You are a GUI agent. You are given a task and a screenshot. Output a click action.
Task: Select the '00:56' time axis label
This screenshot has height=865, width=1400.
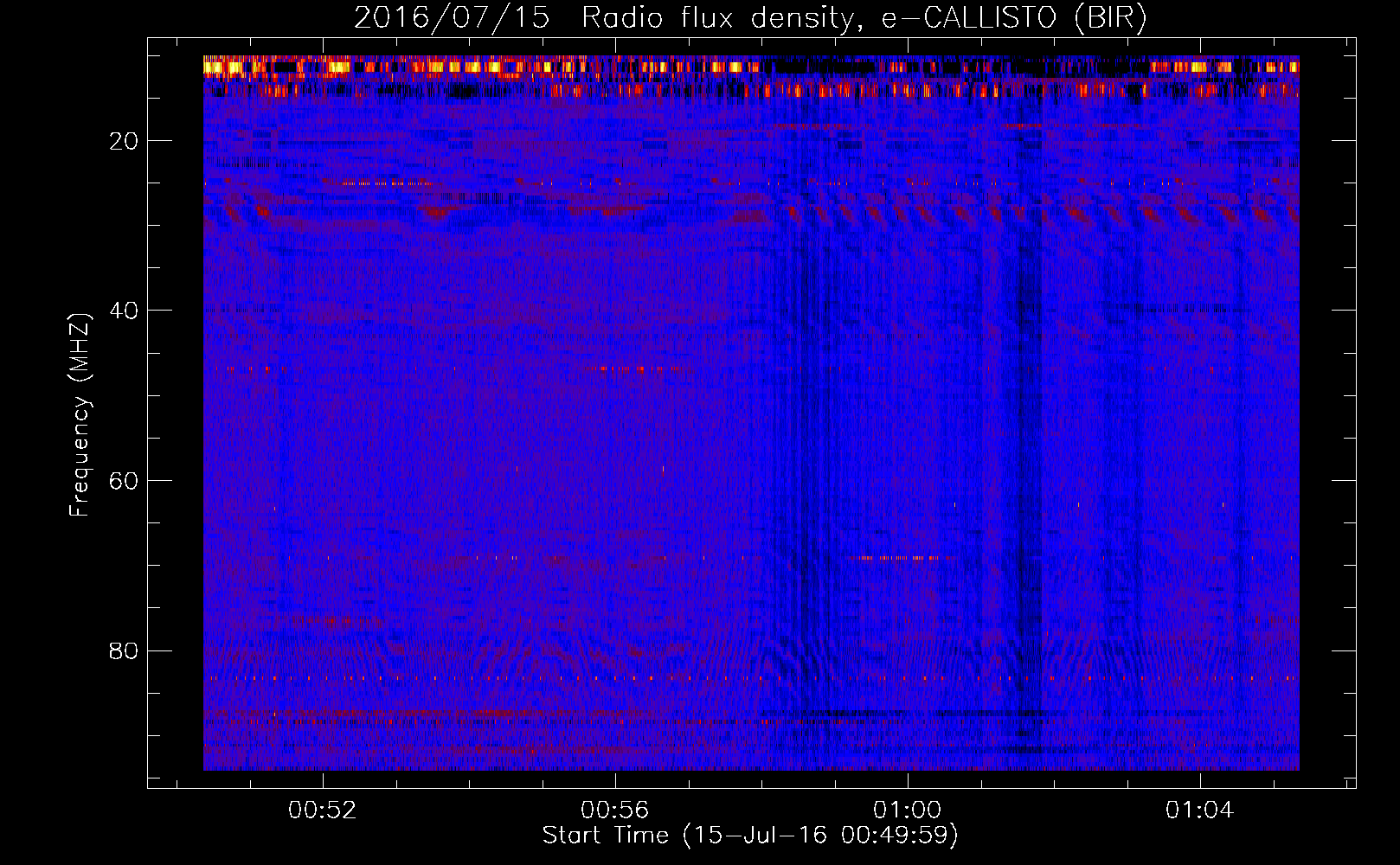point(615,811)
